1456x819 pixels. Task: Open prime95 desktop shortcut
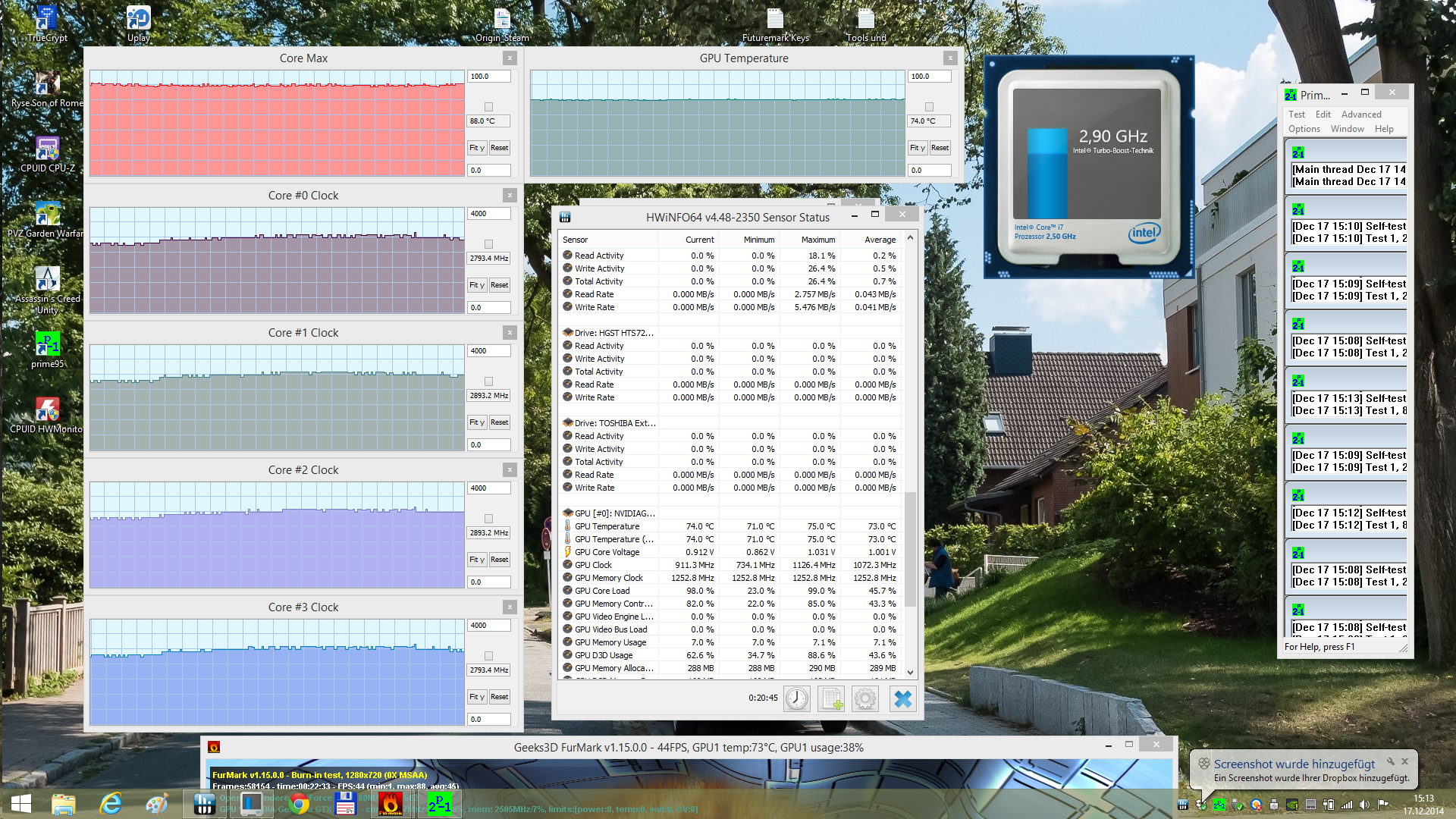pos(47,345)
